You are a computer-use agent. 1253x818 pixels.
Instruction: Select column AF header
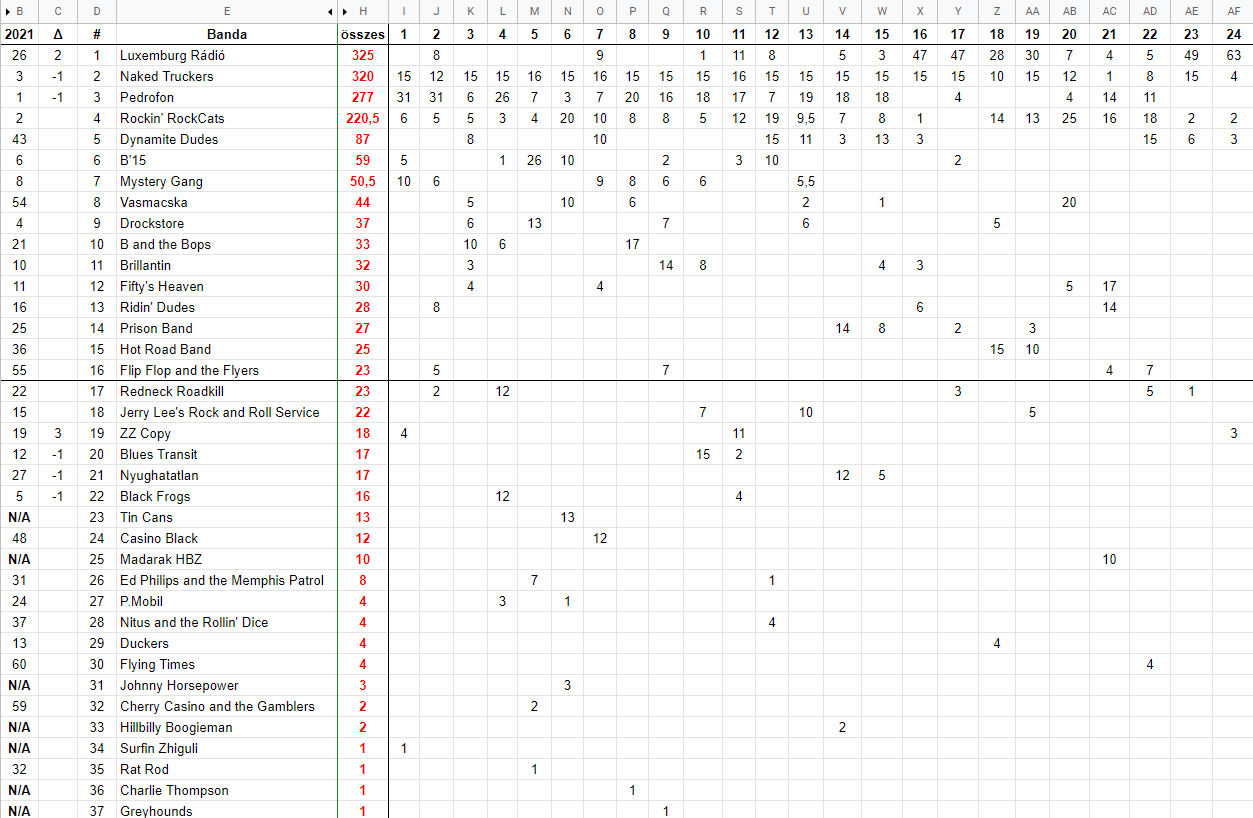coord(1233,11)
